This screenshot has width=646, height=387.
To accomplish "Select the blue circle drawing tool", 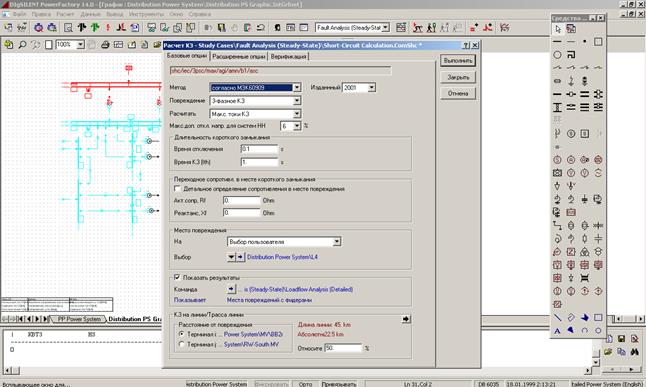I will (598, 331).
